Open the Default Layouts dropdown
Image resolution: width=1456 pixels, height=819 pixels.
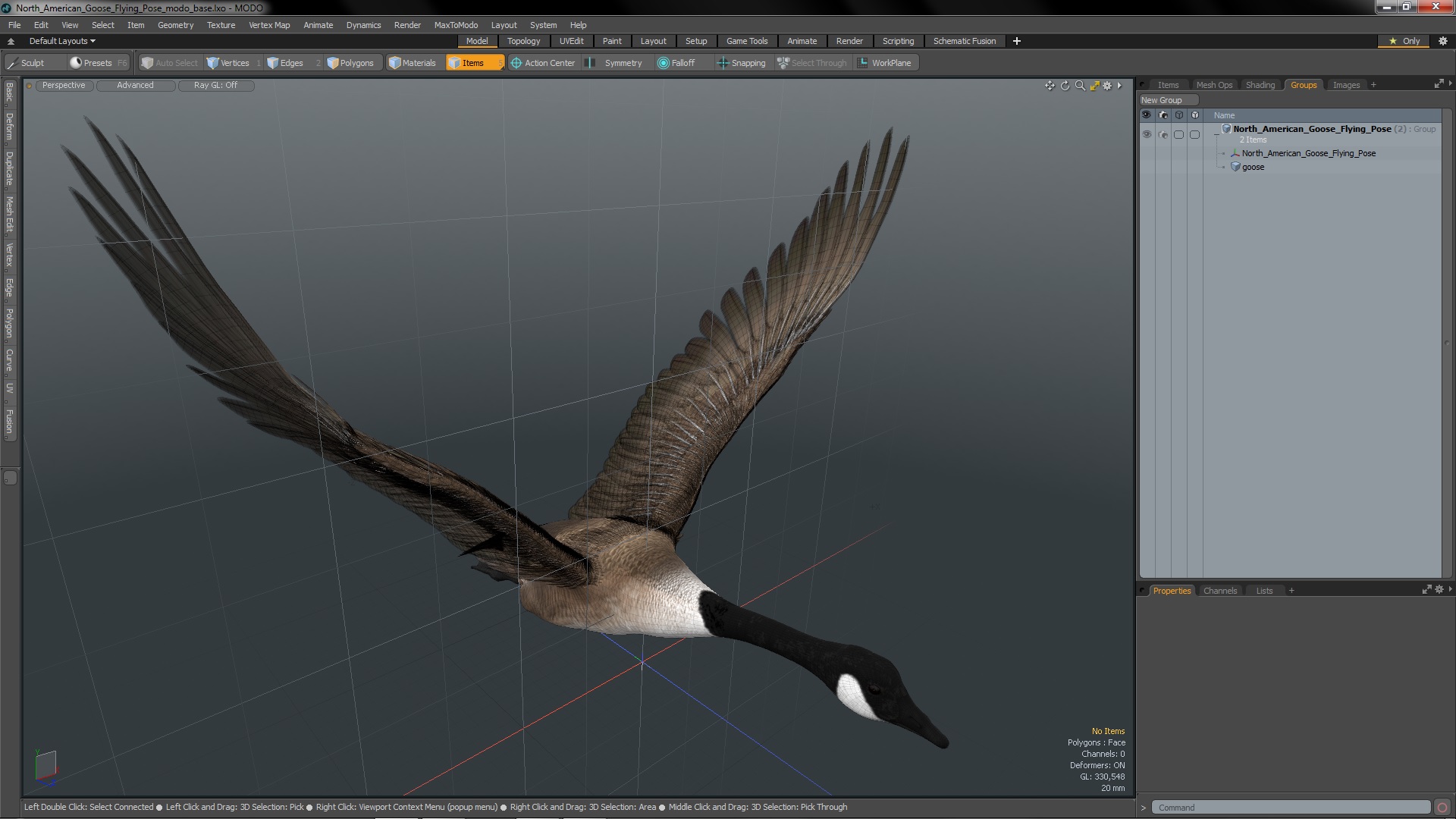[62, 41]
